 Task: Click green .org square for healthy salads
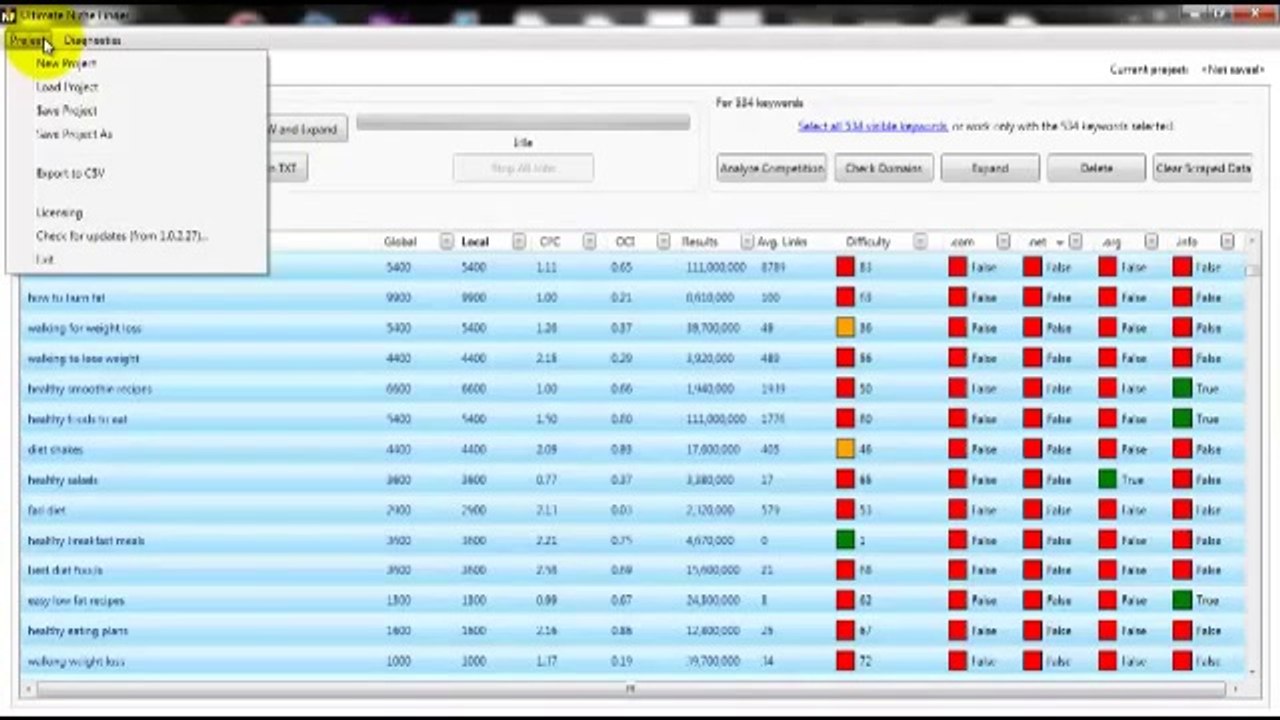(1107, 479)
